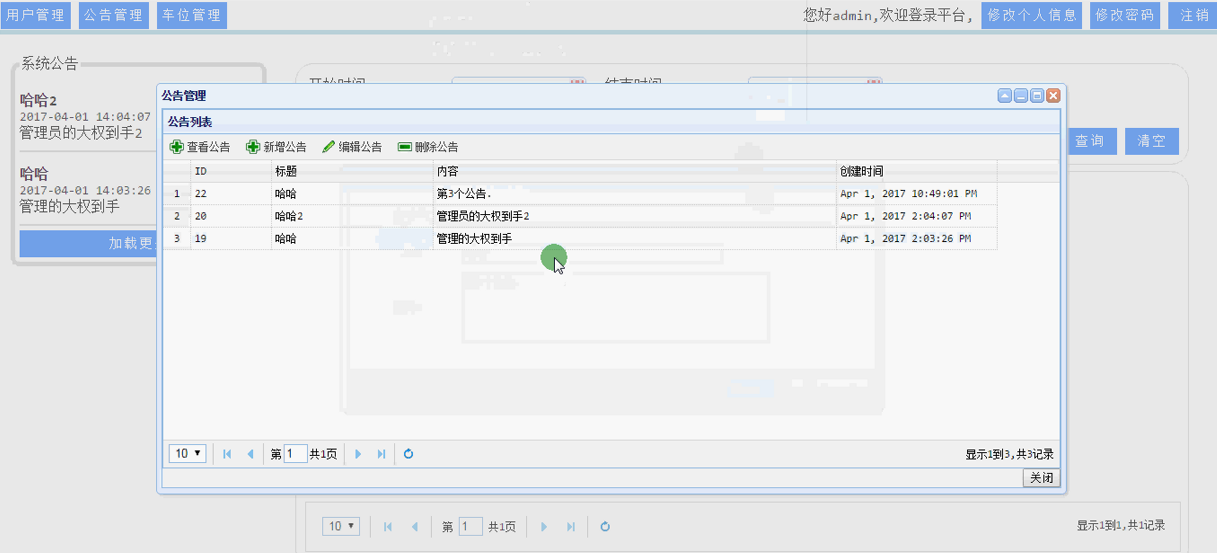Open page size dropdown in background pager
The height and width of the screenshot is (553, 1217).
click(341, 526)
